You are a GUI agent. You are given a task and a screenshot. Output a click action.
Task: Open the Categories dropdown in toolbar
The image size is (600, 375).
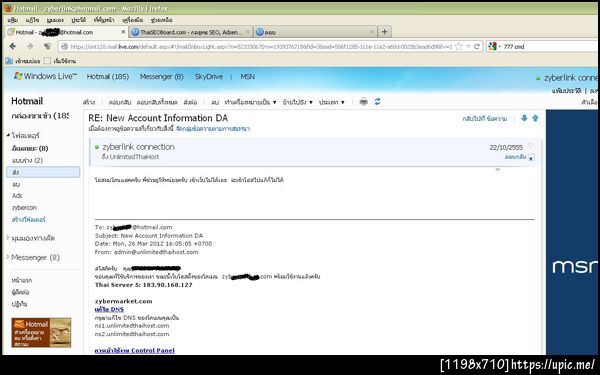[x=332, y=102]
